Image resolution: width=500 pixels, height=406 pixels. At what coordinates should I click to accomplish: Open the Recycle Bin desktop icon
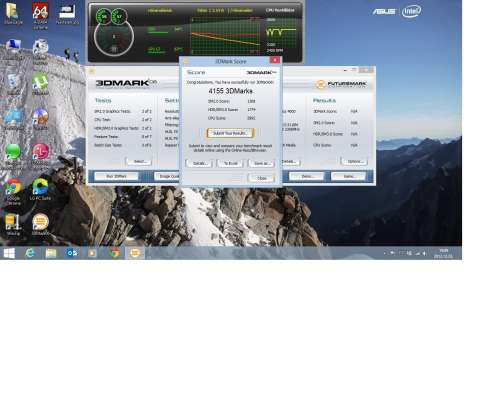pyautogui.click(x=13, y=84)
